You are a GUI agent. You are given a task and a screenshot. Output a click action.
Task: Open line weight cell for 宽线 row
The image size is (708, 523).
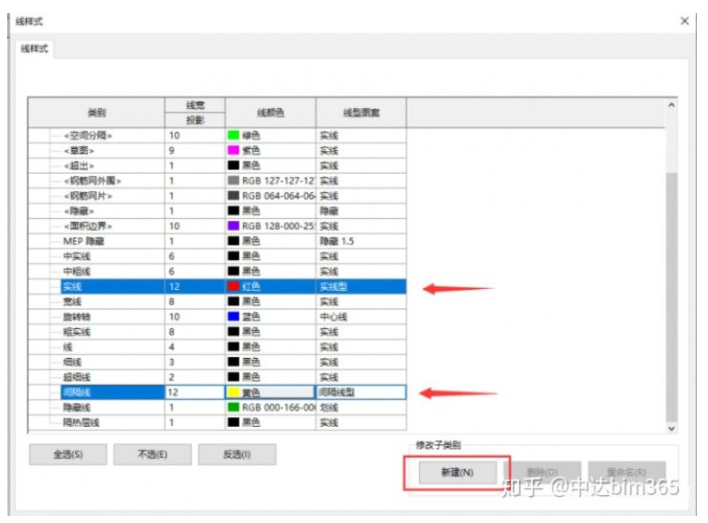click(194, 302)
